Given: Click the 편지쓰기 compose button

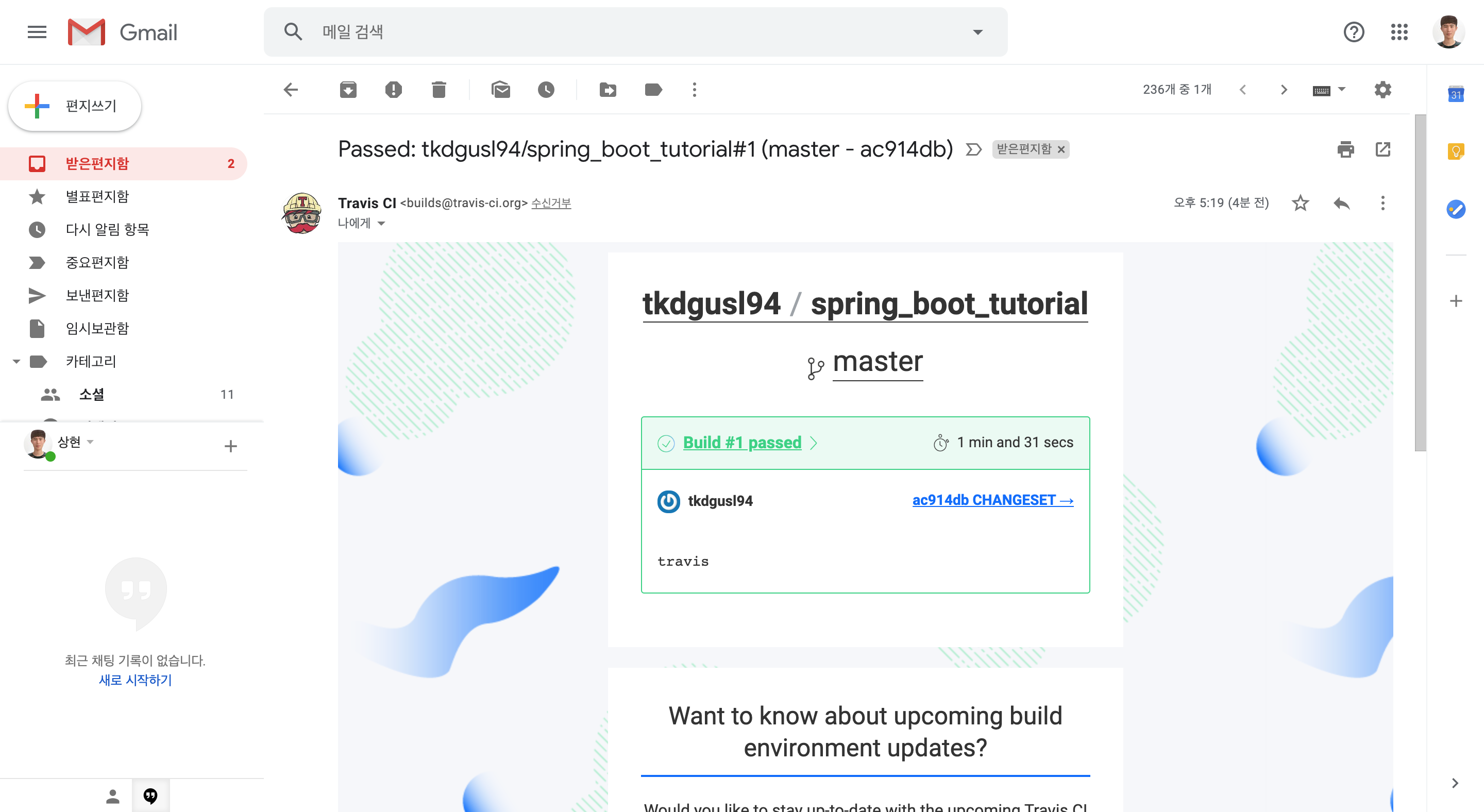Looking at the screenshot, I should [75, 106].
